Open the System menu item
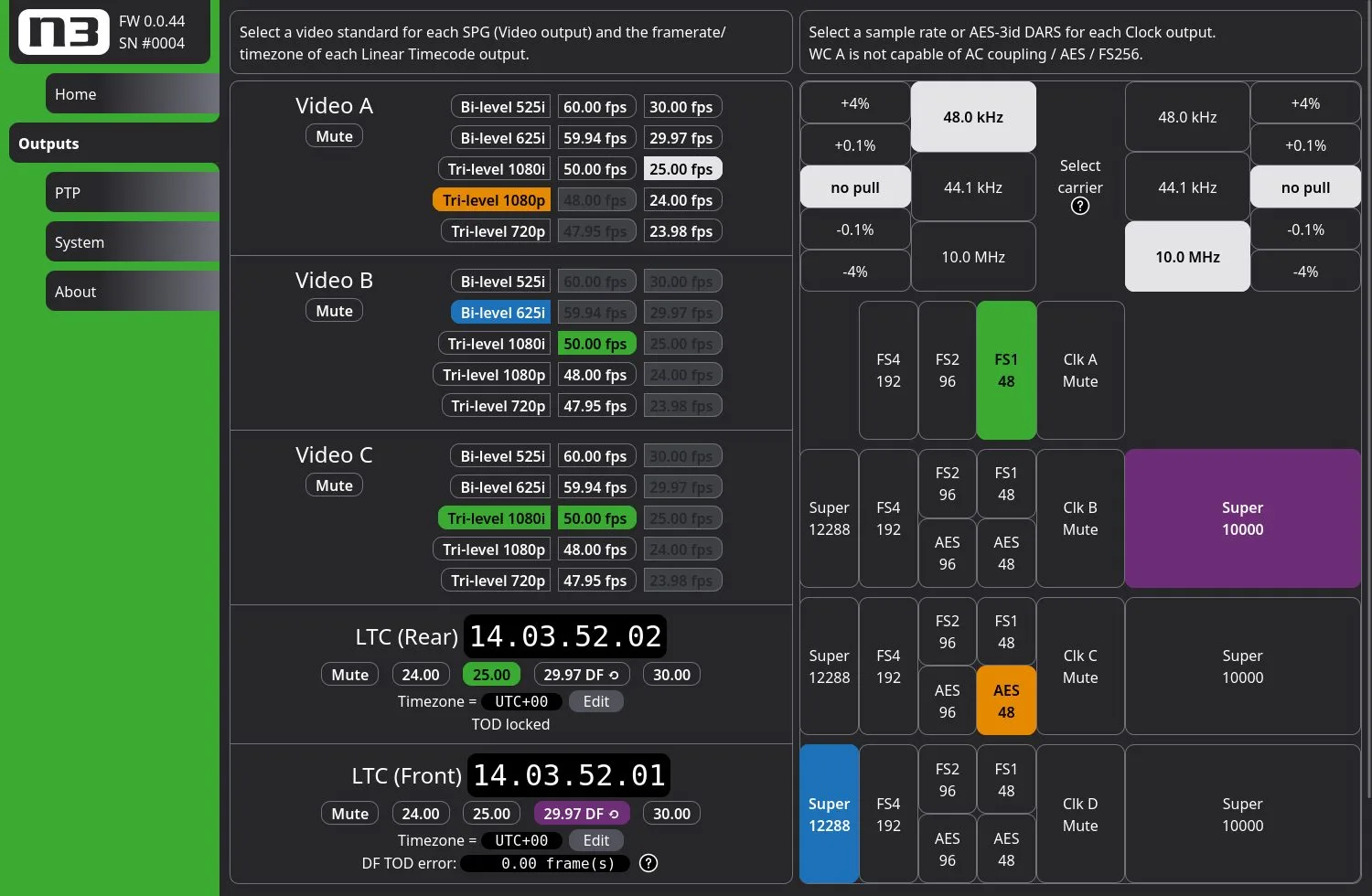 (x=133, y=242)
